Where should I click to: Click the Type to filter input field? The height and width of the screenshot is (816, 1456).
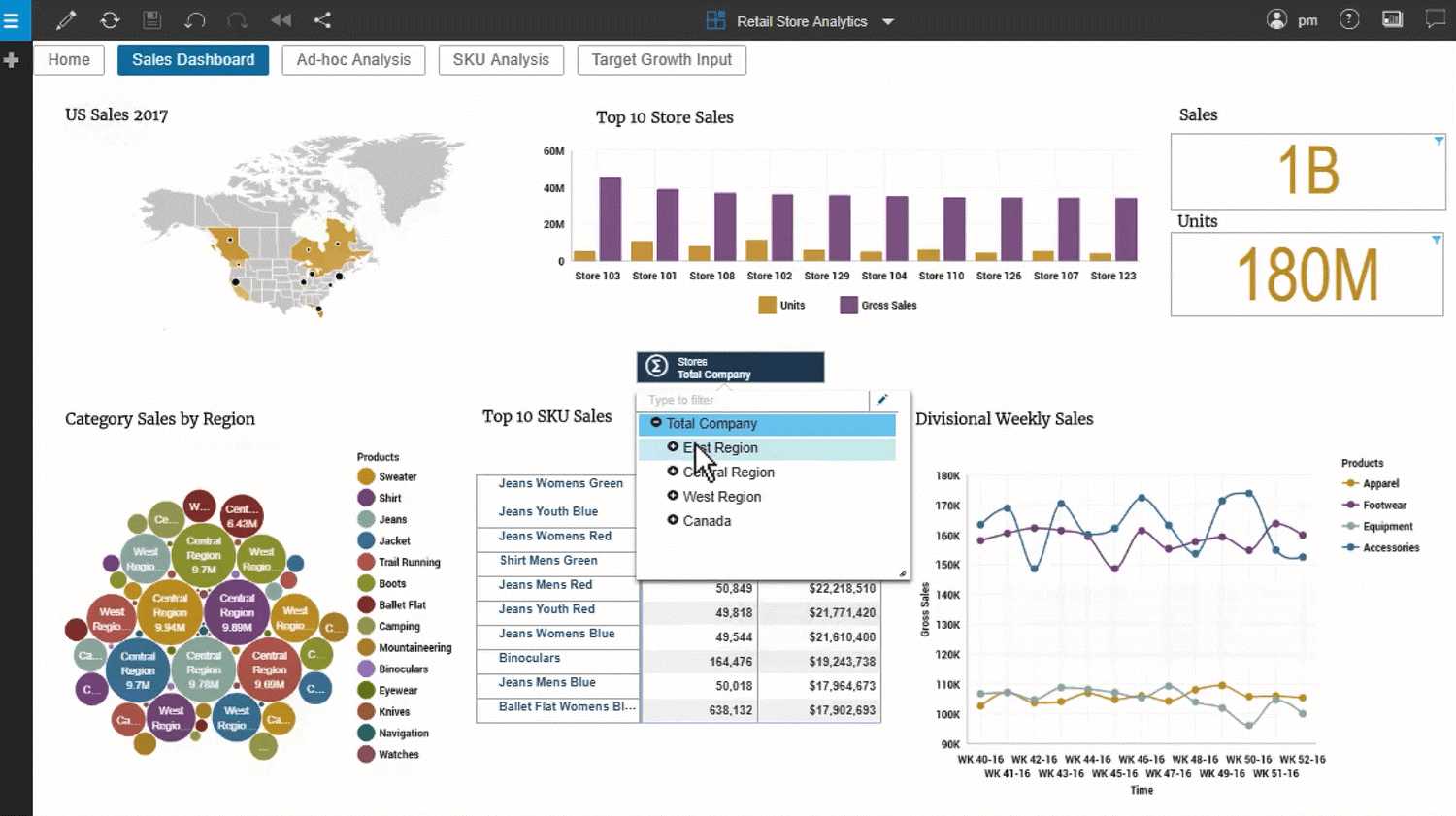752,400
